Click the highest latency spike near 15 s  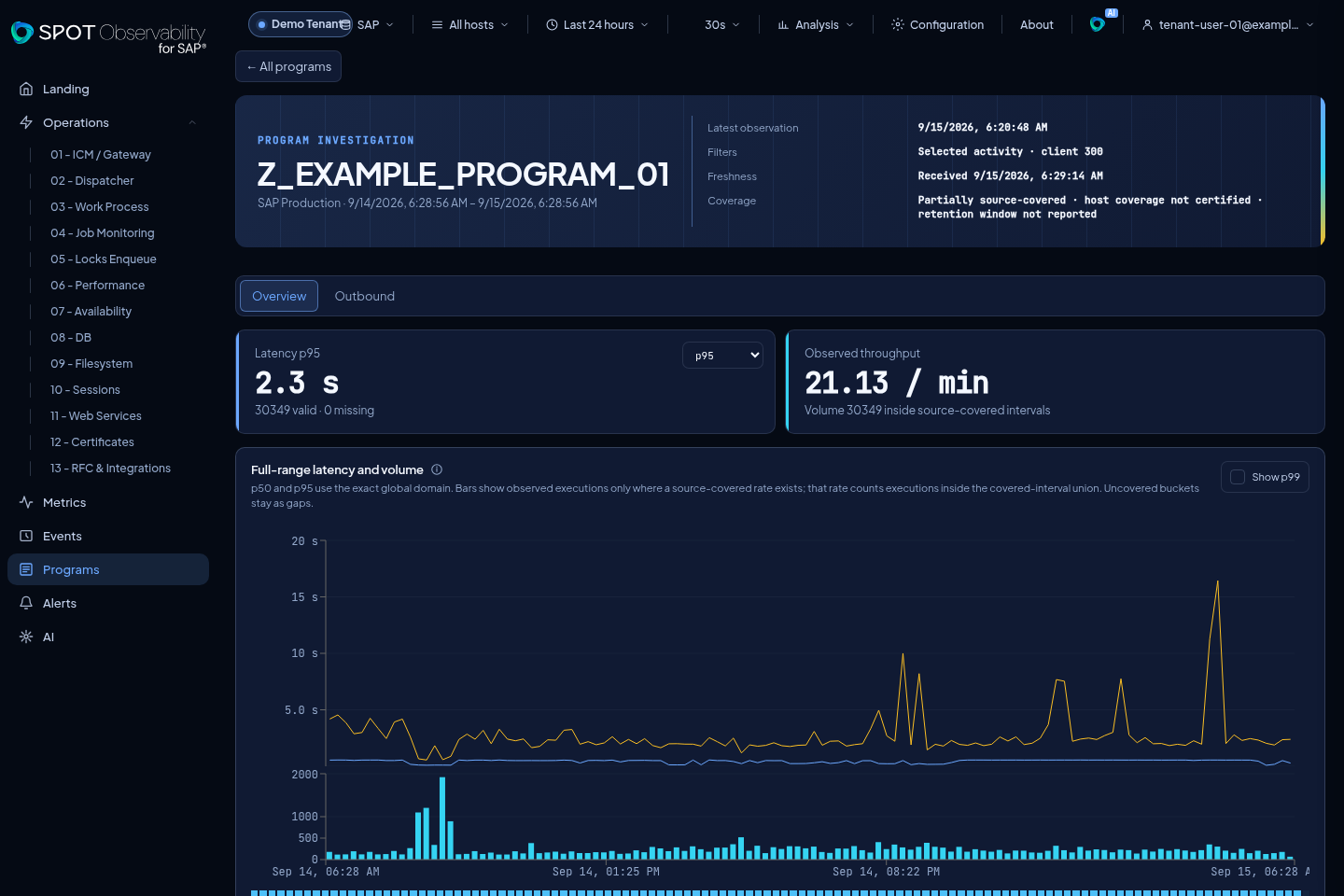(x=1217, y=582)
